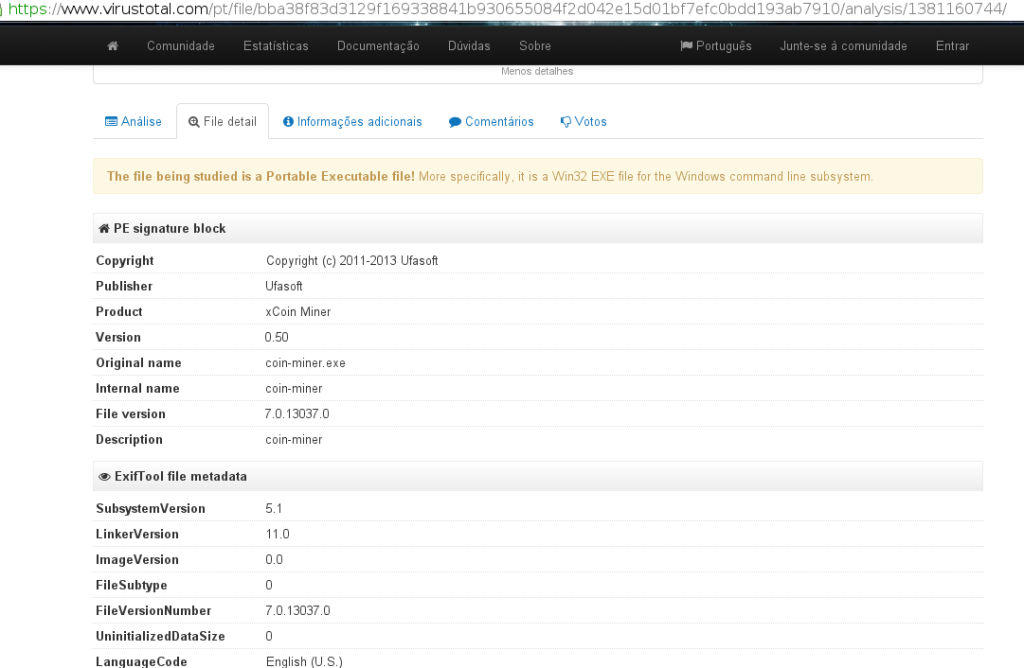
Task: Click the home icon in navbar
Action: (112, 46)
